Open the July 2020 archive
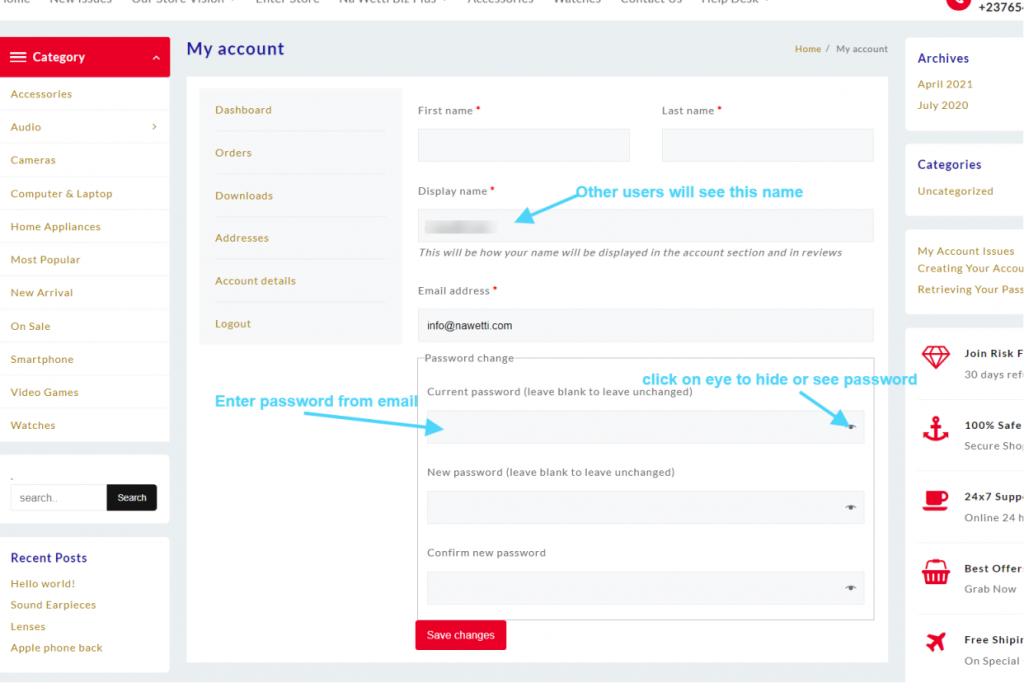1024x683 pixels. [x=942, y=105]
